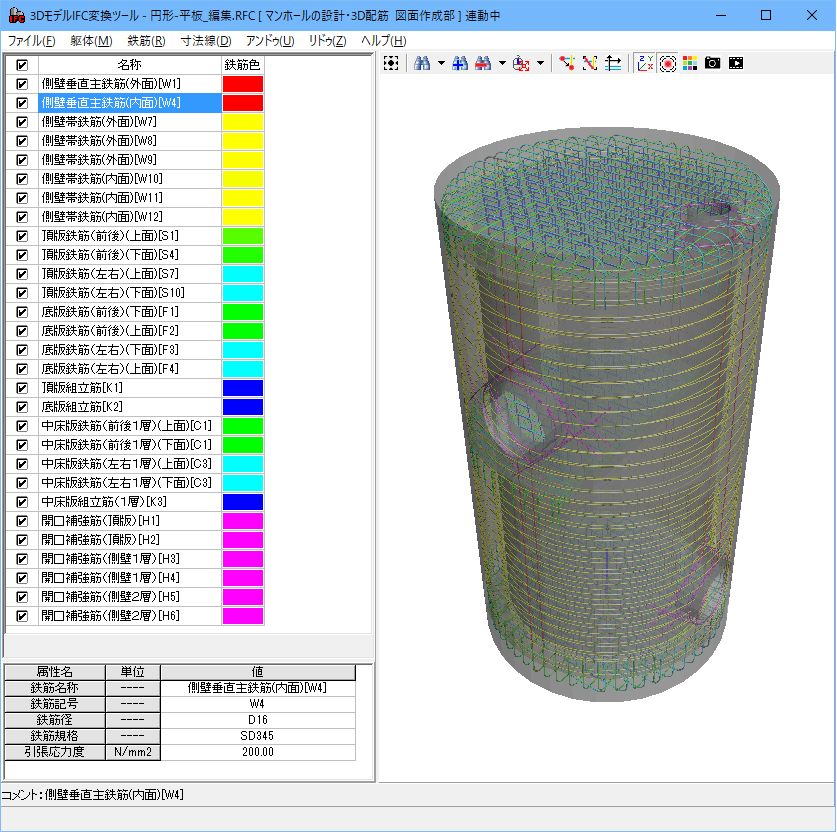Click the movie recording icon

(x=735, y=64)
